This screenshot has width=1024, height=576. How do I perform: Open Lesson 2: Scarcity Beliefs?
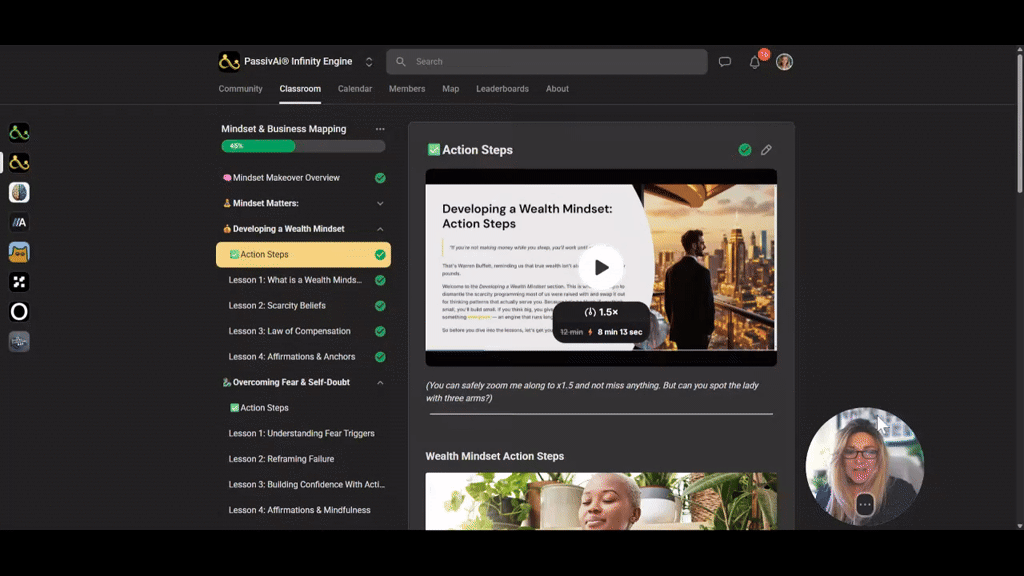tap(277, 306)
